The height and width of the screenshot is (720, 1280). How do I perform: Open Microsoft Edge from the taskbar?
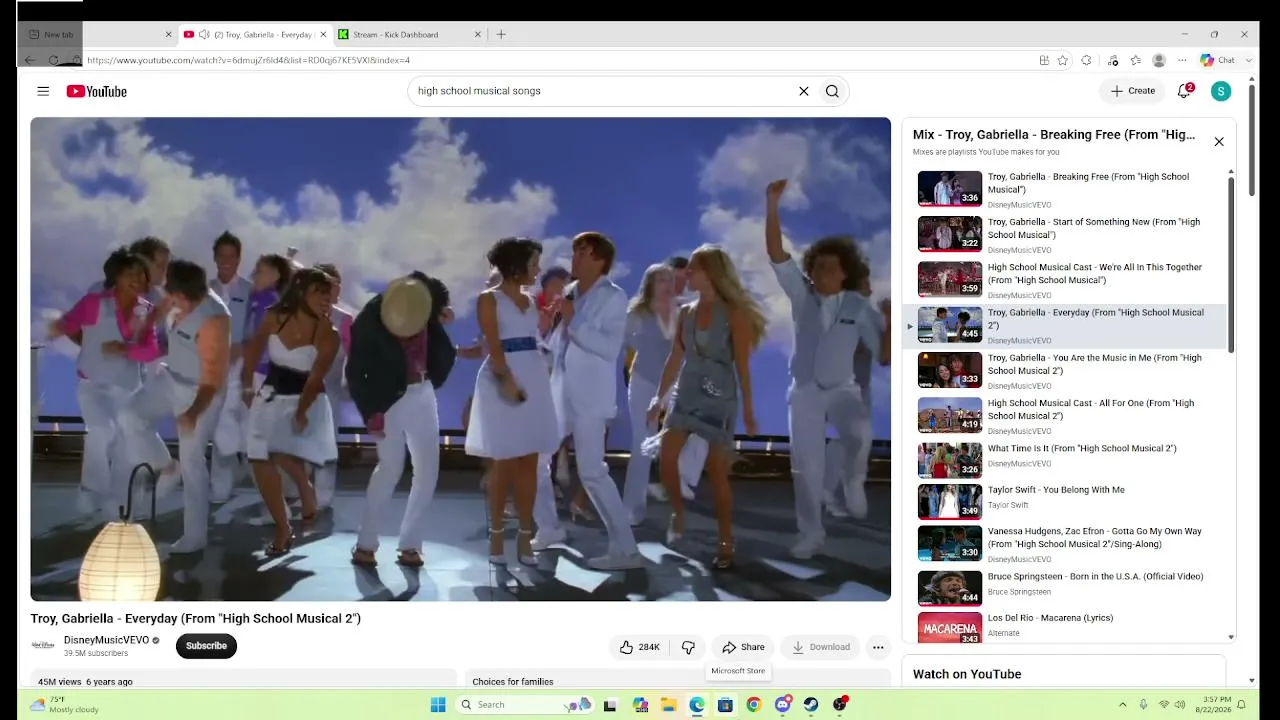point(697,705)
